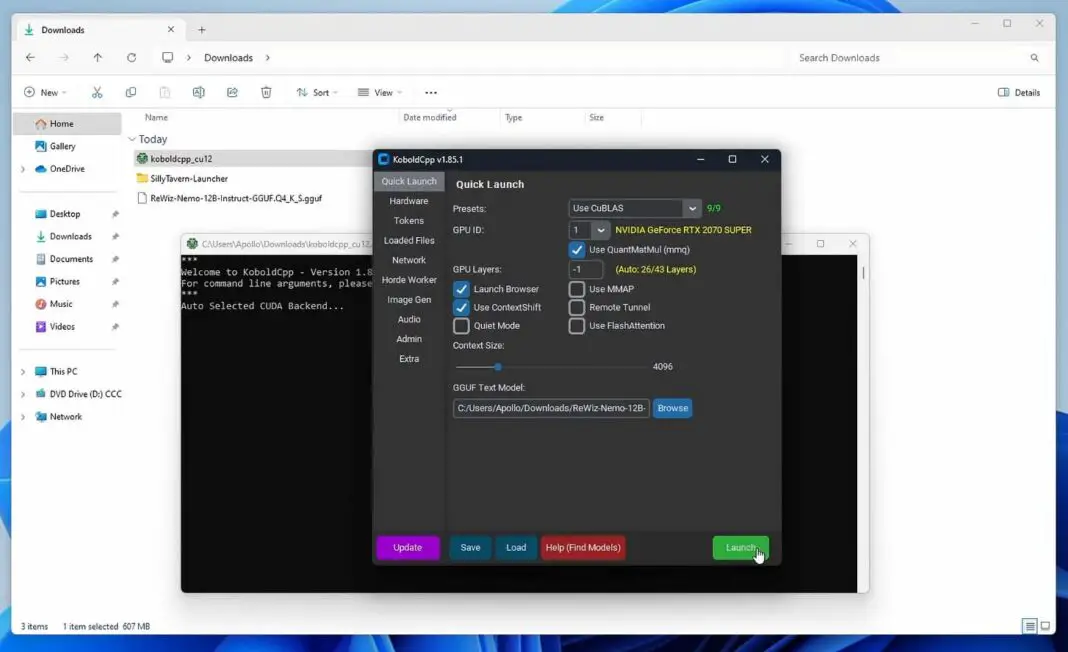Enable Use FlashAttention checkbox
The width and height of the screenshot is (1068, 652).
pyautogui.click(x=577, y=326)
